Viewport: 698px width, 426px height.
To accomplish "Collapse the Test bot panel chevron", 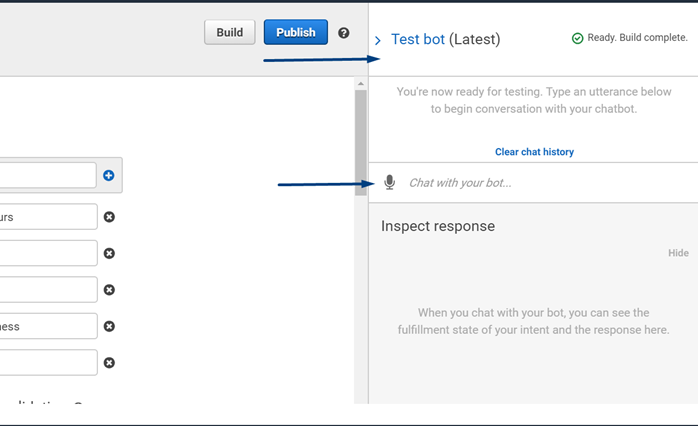I will click(378, 41).
